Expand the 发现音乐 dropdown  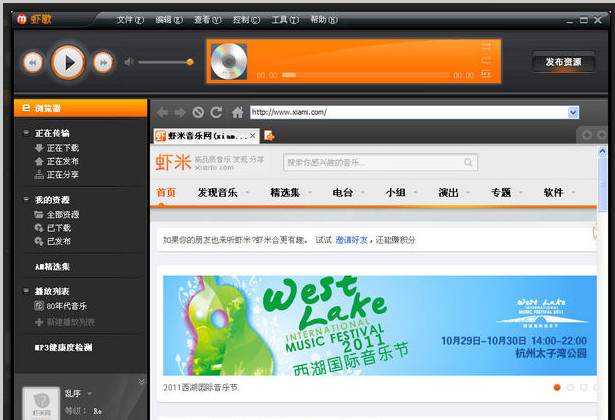click(x=247, y=193)
